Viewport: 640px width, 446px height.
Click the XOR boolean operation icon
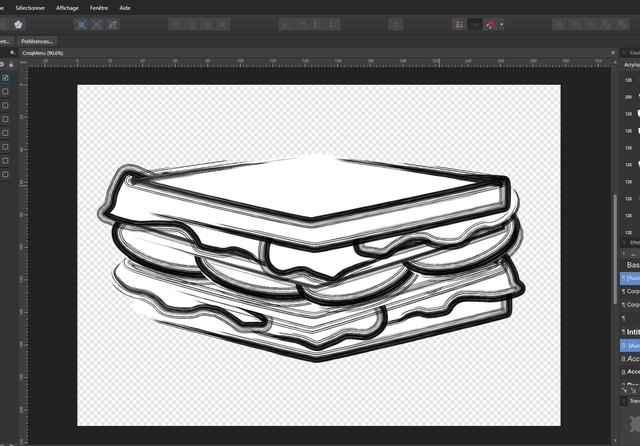click(607, 25)
